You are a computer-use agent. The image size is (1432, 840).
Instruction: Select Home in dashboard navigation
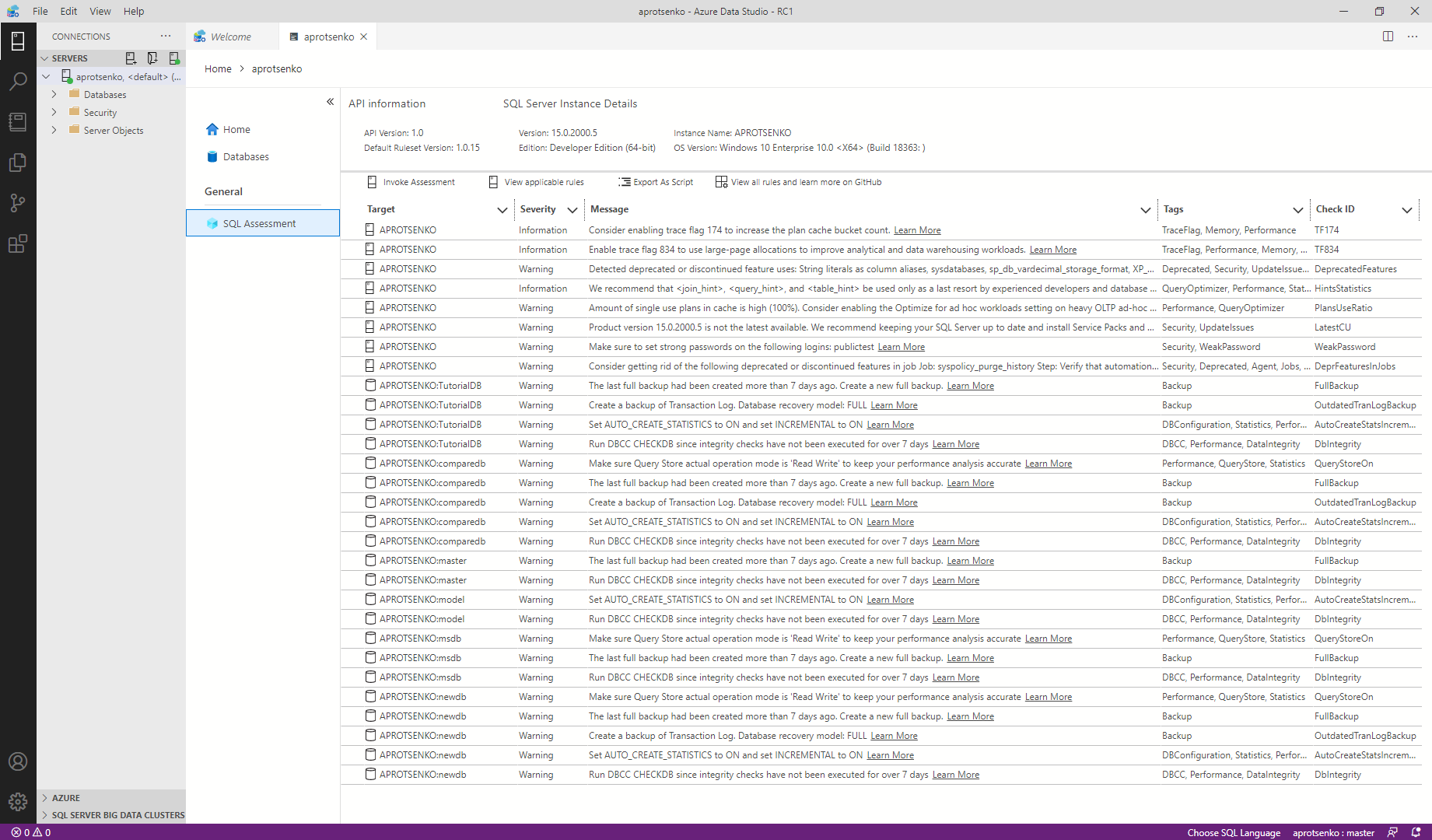pos(236,129)
